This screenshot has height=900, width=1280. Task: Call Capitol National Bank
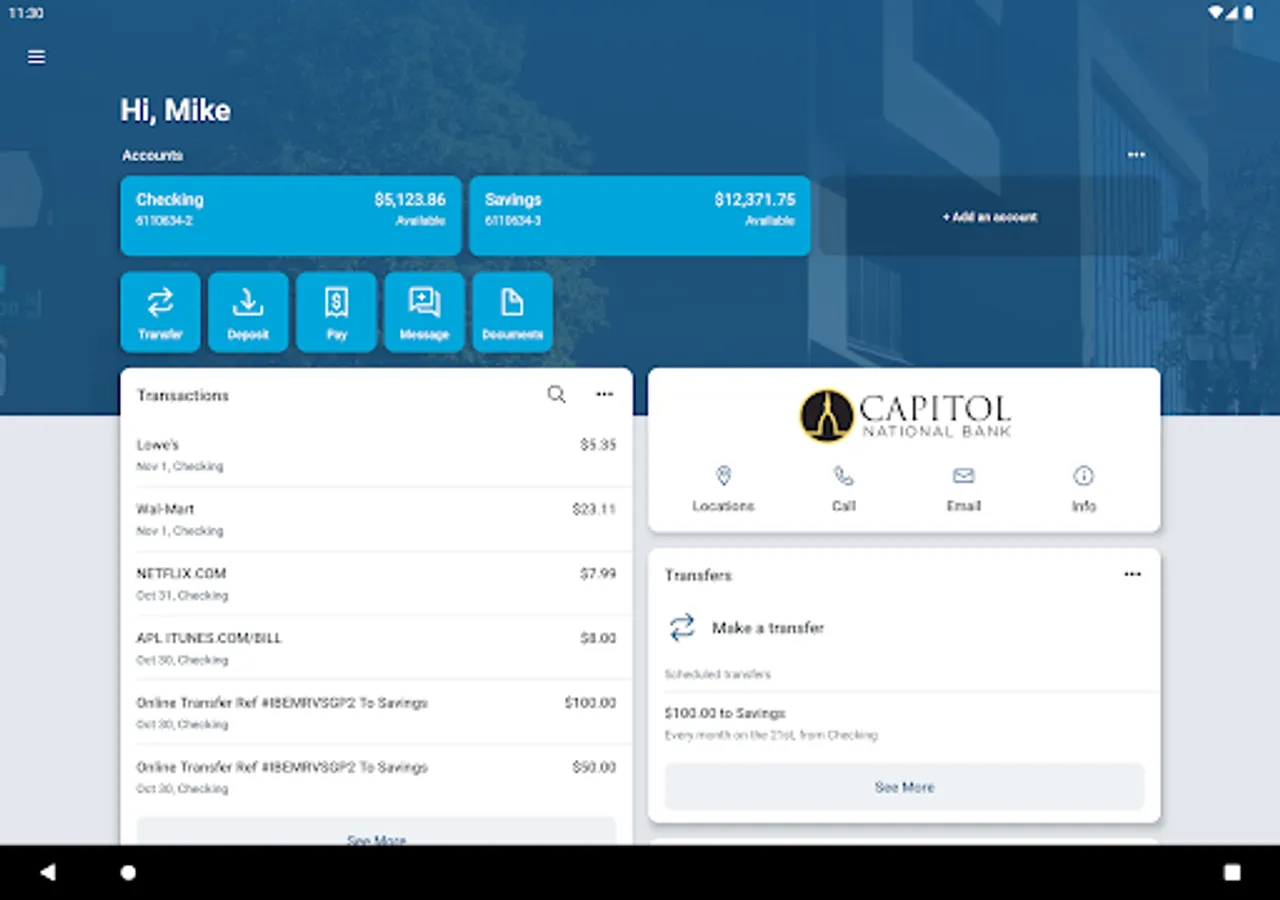point(844,489)
